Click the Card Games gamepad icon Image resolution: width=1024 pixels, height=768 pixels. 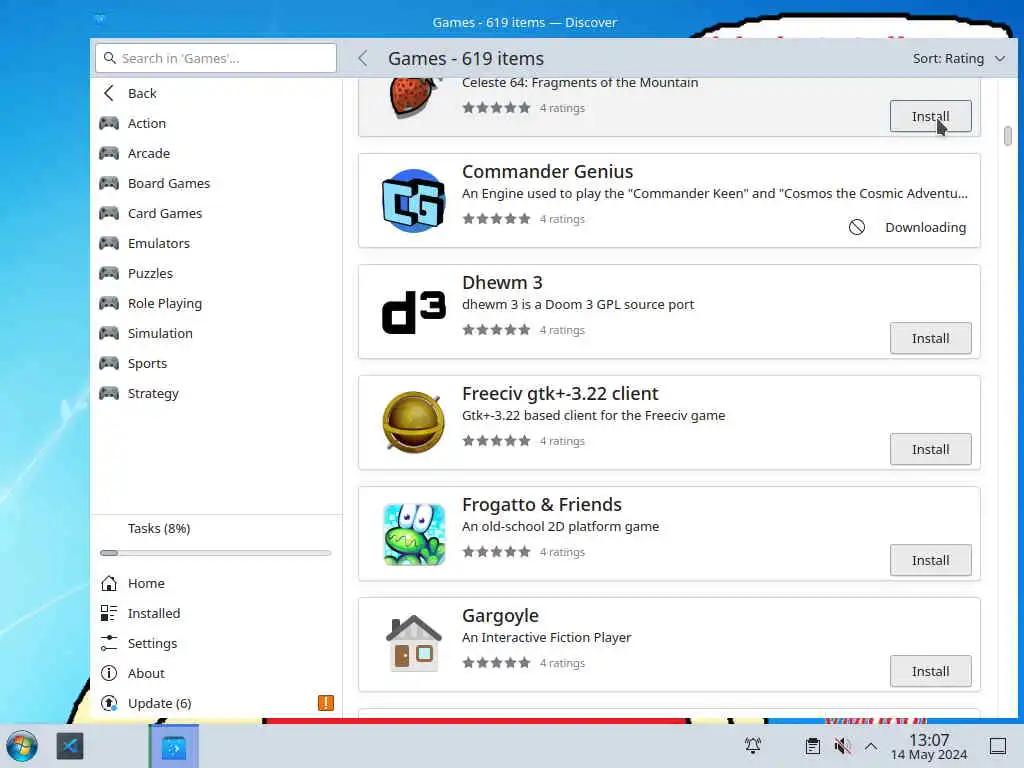click(109, 214)
